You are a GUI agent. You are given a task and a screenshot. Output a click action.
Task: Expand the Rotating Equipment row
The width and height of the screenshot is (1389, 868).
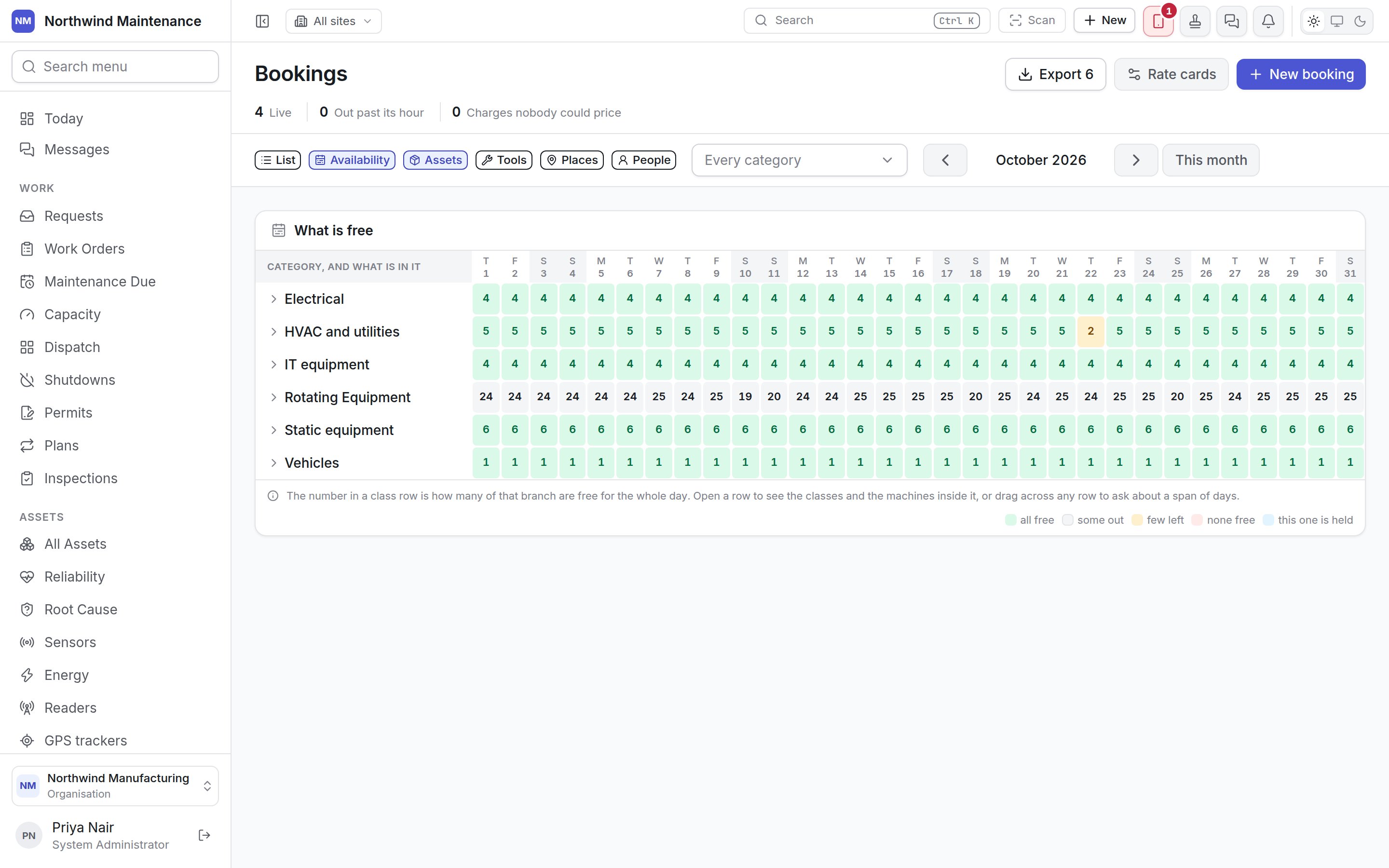pos(274,397)
